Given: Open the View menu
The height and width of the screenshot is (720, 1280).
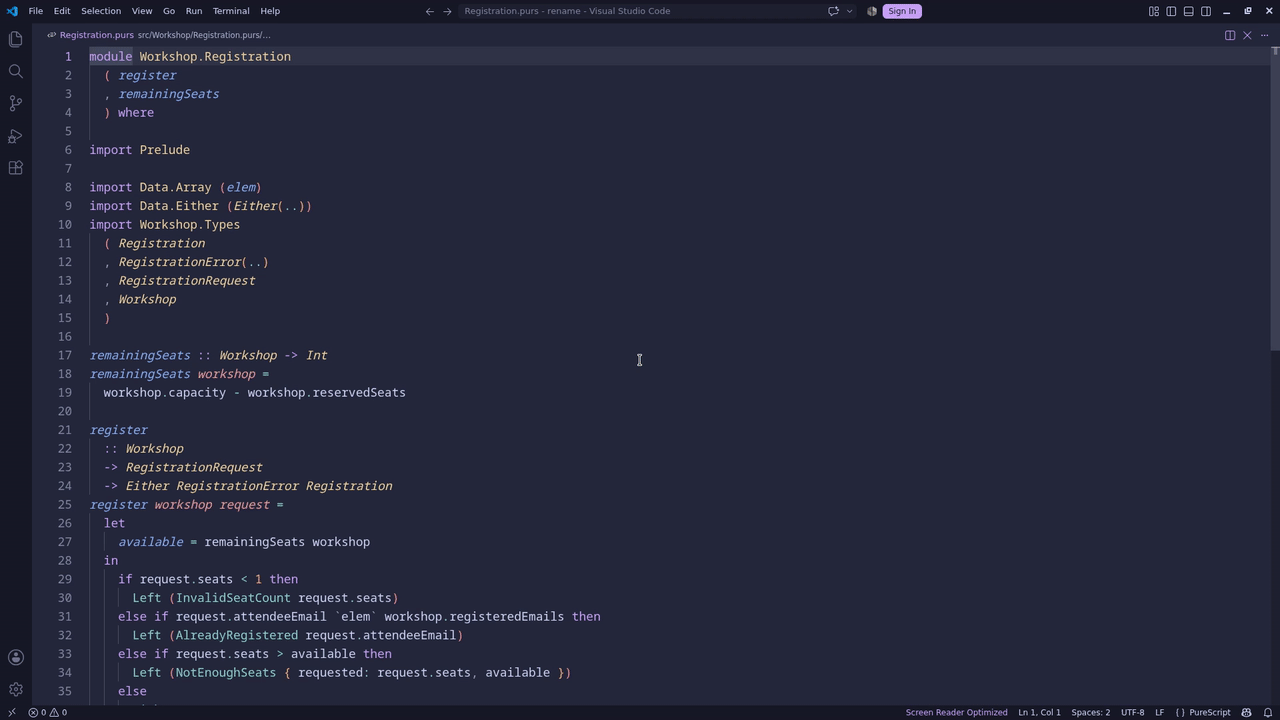Looking at the screenshot, I should 142,11.
